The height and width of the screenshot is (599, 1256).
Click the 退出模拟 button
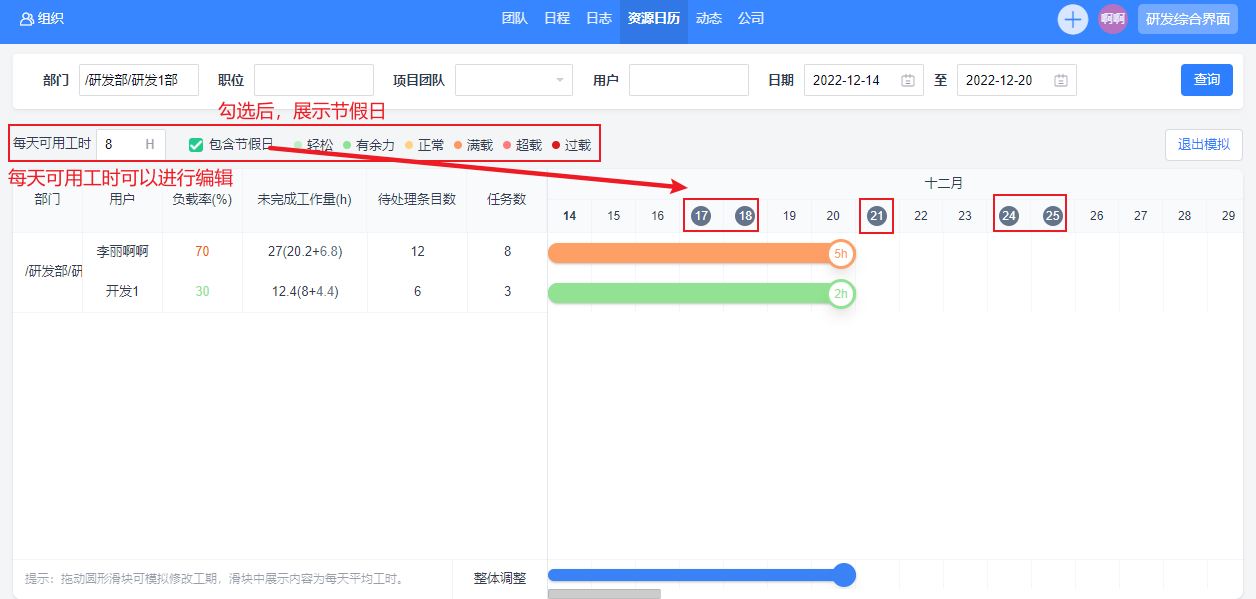point(1203,145)
